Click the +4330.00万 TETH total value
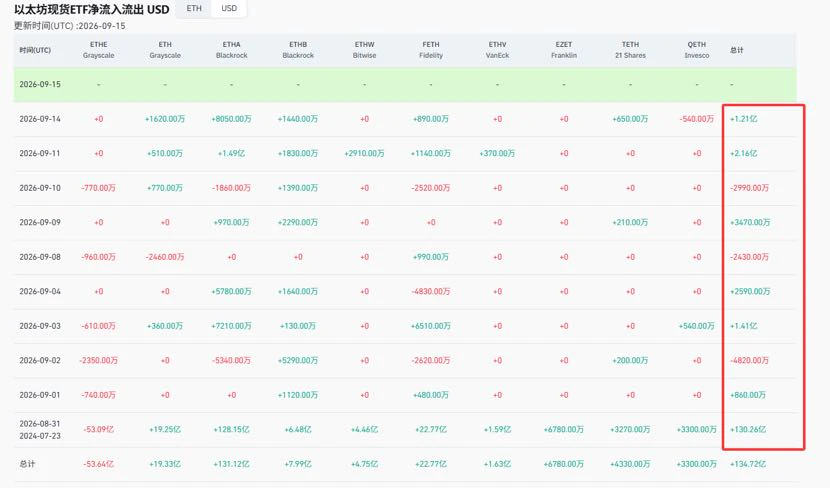Screen dimensions: 830x488 coord(630,464)
